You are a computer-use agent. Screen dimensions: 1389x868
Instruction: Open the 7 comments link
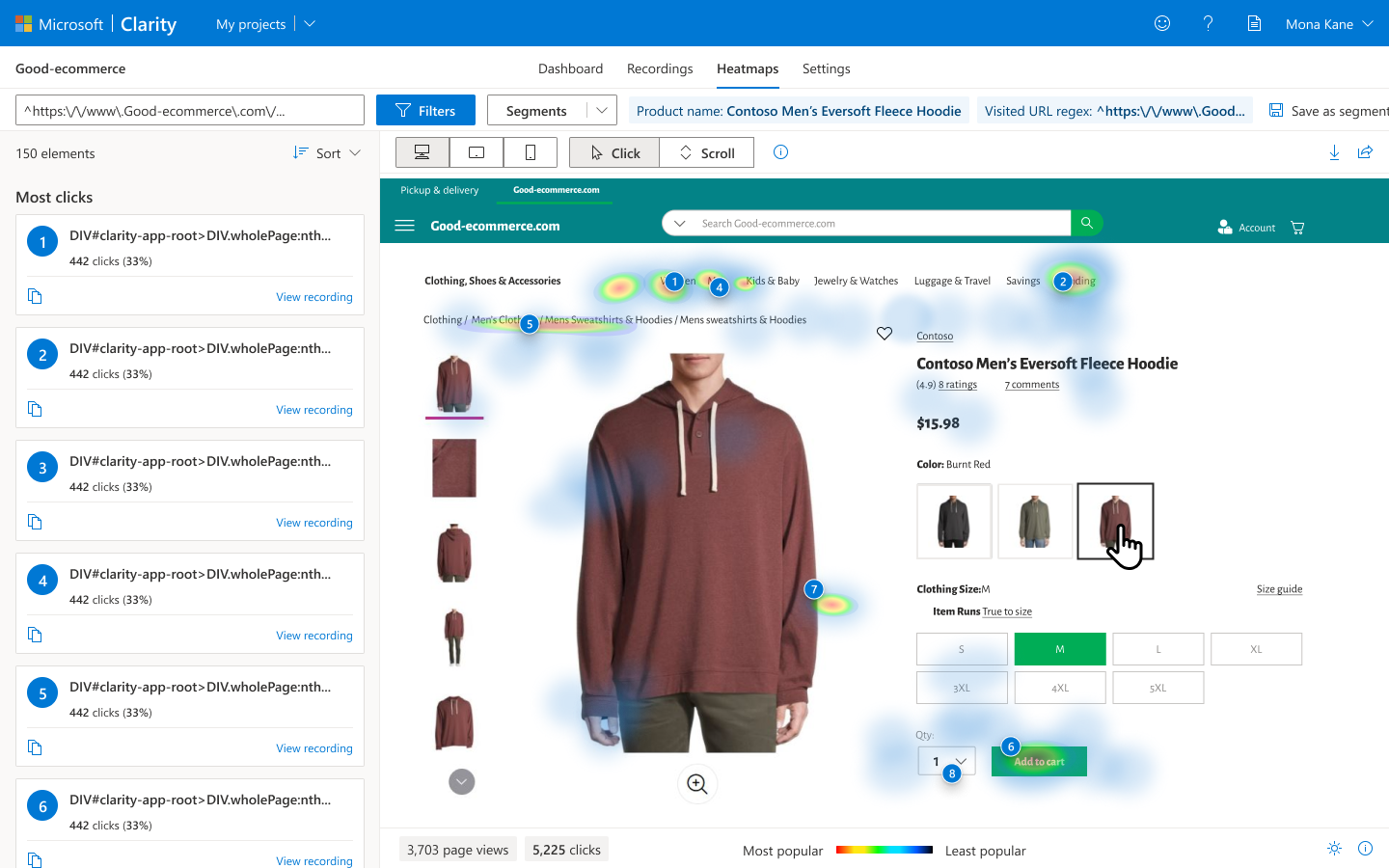pyautogui.click(x=1032, y=385)
